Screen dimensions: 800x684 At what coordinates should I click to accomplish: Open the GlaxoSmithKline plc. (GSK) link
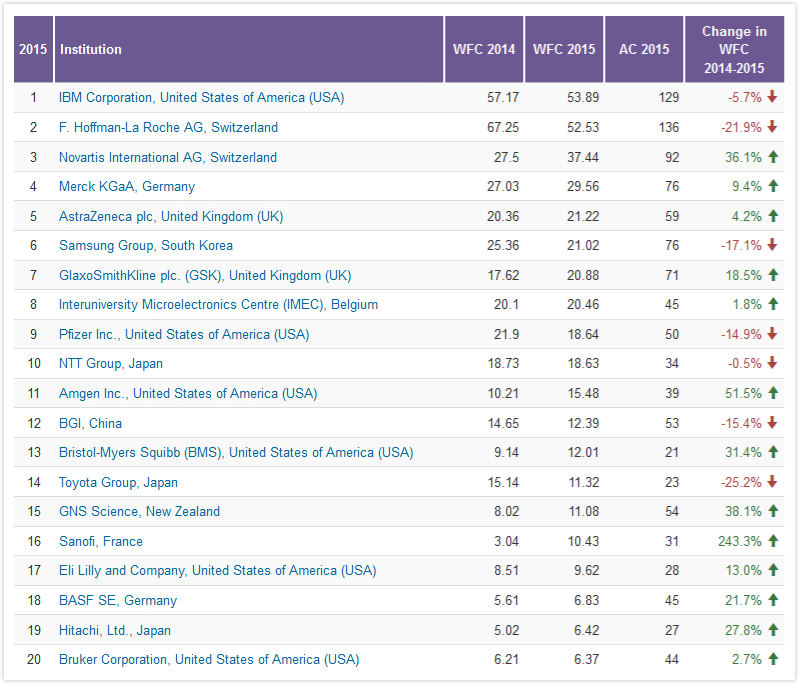pos(205,275)
